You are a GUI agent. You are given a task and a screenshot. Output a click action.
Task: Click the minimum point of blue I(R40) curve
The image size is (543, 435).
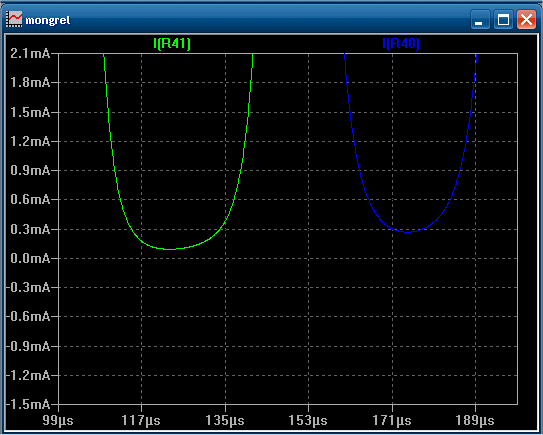tap(408, 232)
